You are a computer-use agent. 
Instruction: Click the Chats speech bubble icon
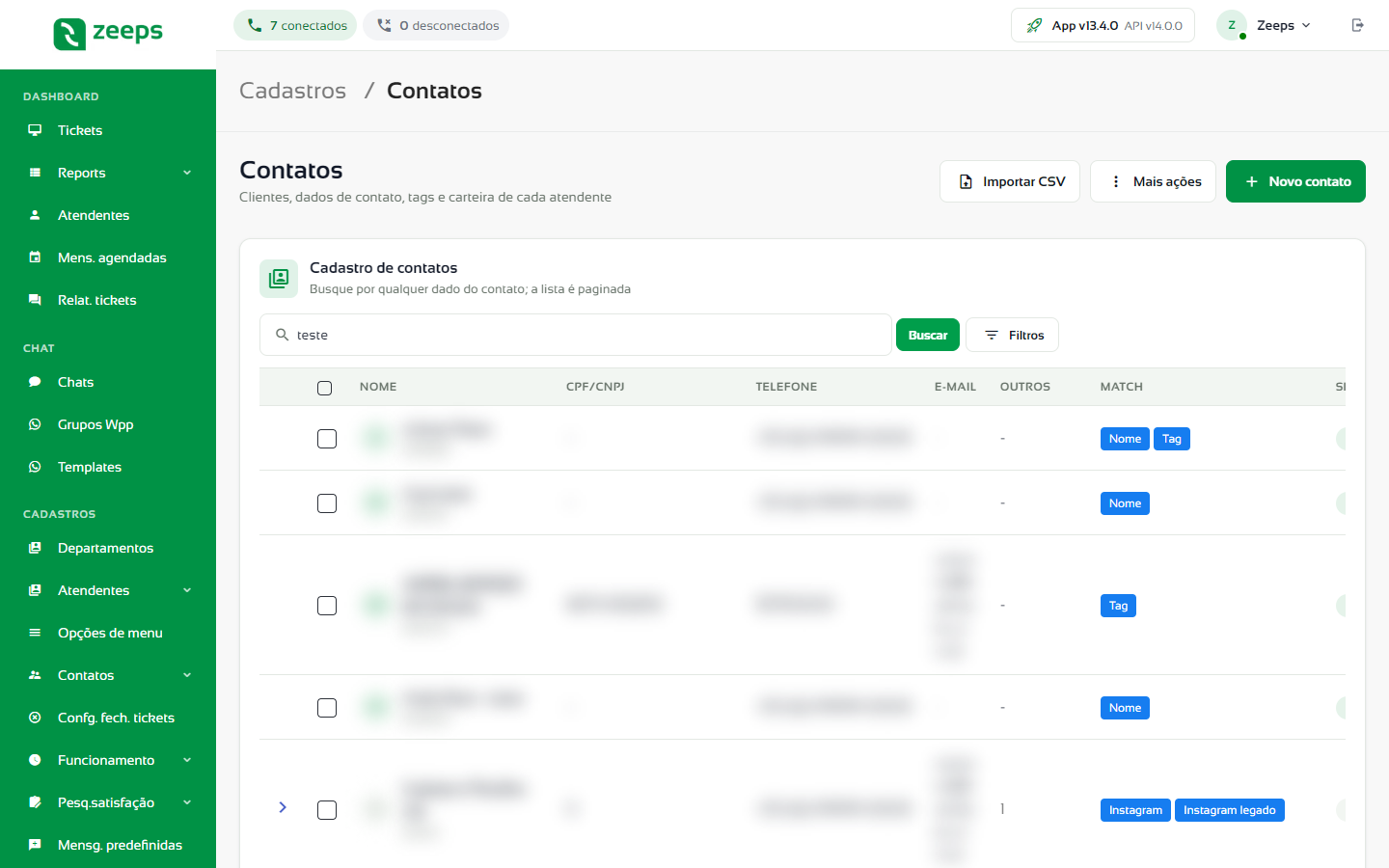point(35,382)
